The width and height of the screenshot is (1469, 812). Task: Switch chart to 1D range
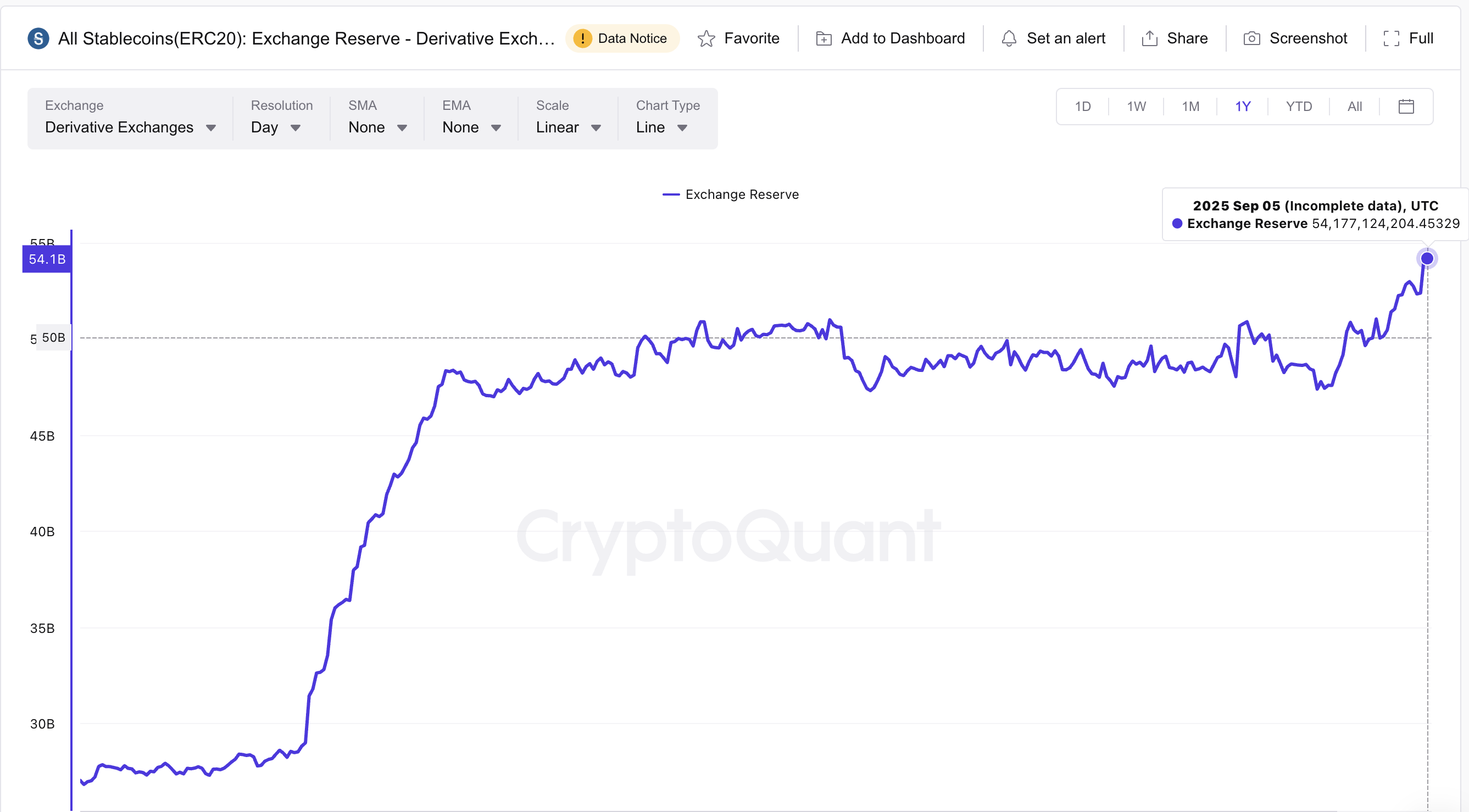coord(1082,106)
